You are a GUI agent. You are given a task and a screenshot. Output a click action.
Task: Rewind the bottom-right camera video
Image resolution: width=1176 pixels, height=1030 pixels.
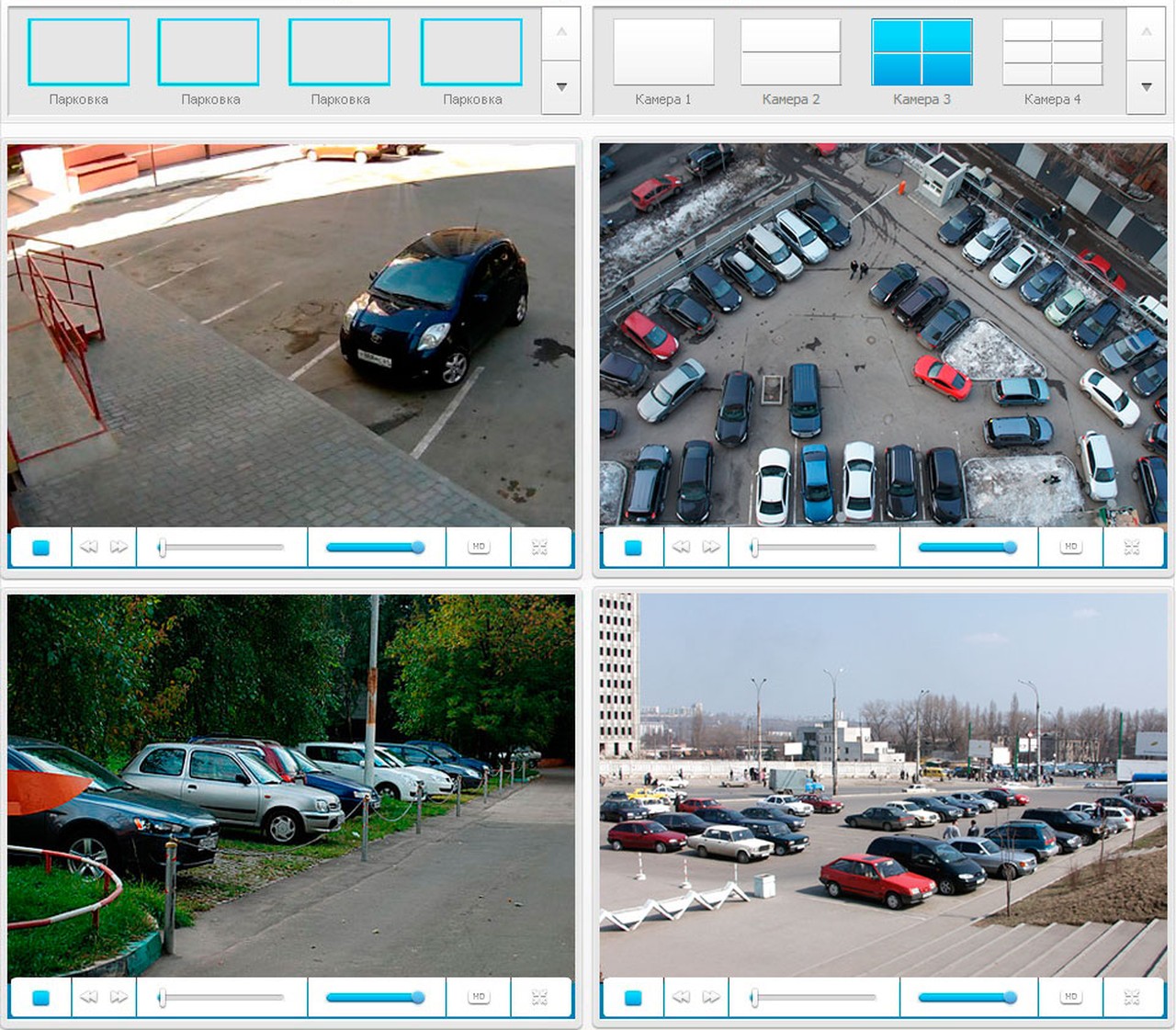[681, 997]
